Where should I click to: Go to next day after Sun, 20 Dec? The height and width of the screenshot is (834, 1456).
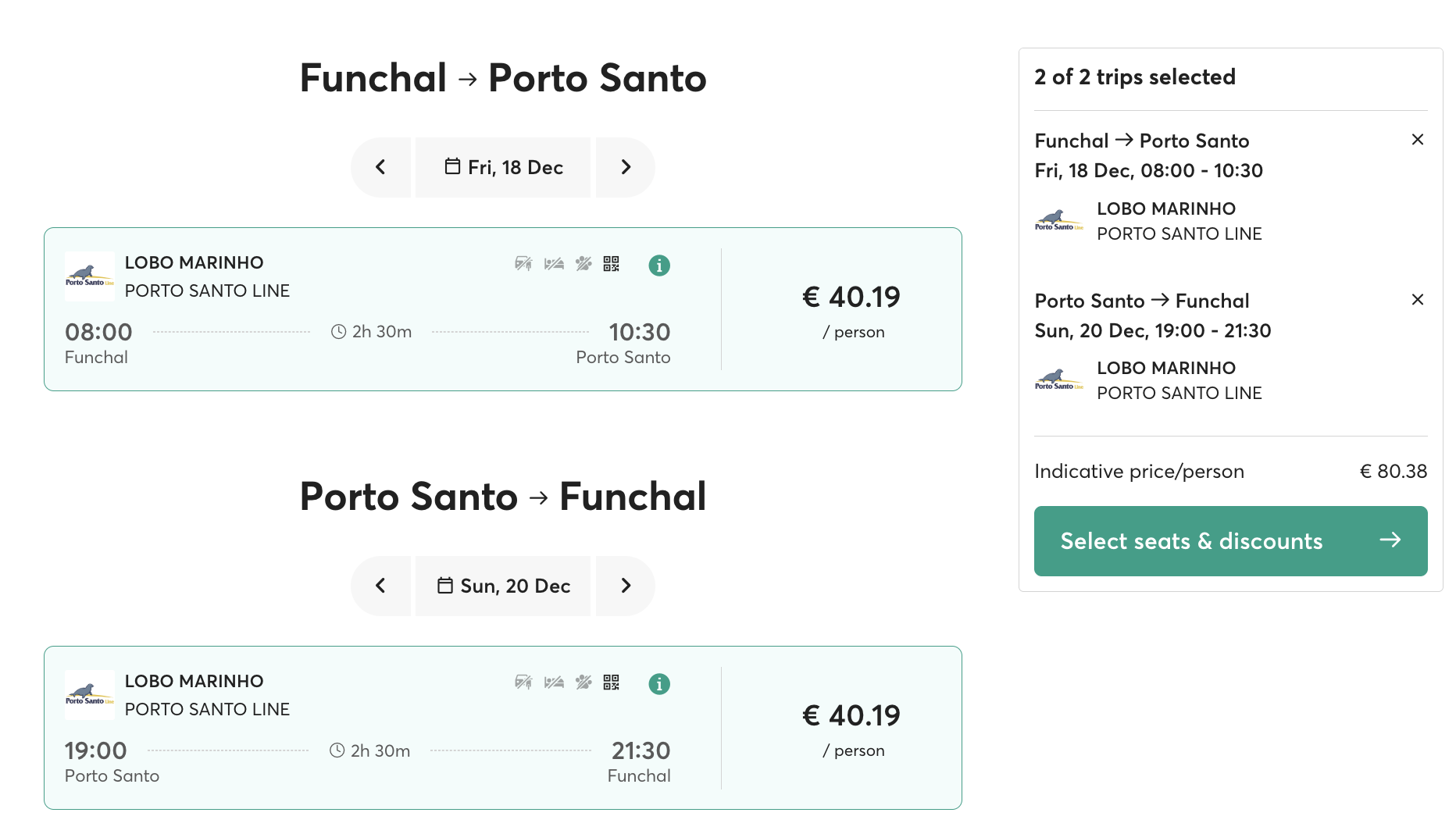[625, 586]
